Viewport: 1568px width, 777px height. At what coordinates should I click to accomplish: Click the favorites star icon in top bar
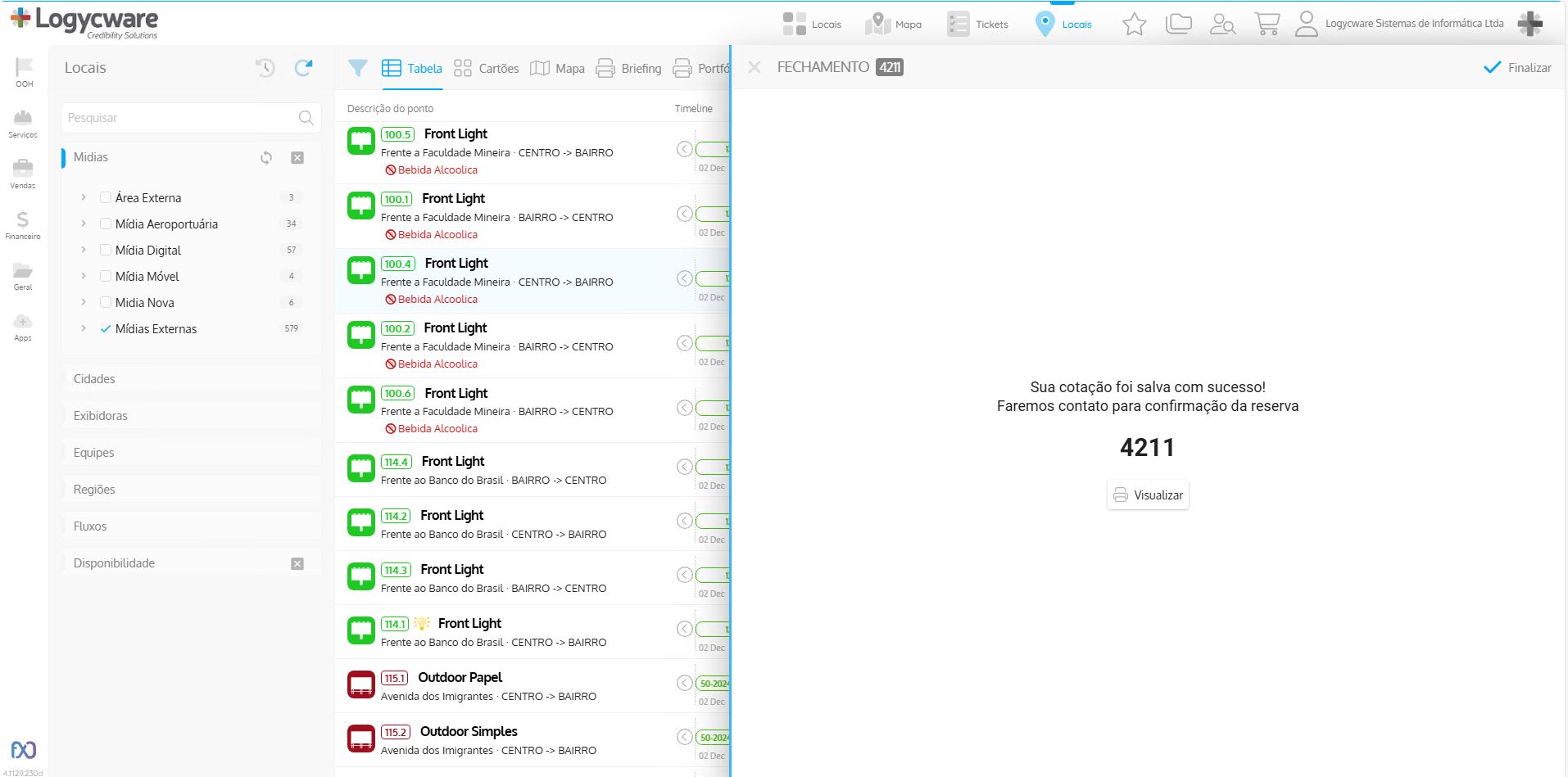point(1135,24)
